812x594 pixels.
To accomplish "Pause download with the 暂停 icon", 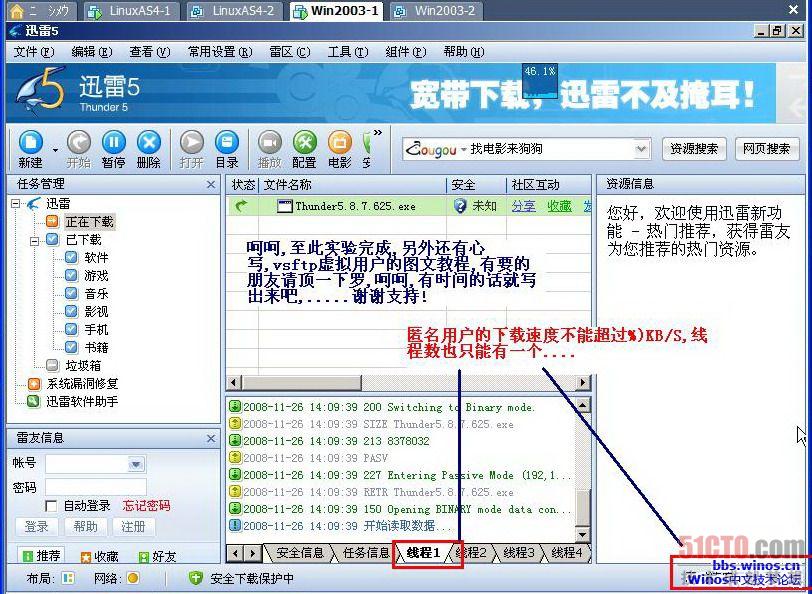I will click(113, 142).
